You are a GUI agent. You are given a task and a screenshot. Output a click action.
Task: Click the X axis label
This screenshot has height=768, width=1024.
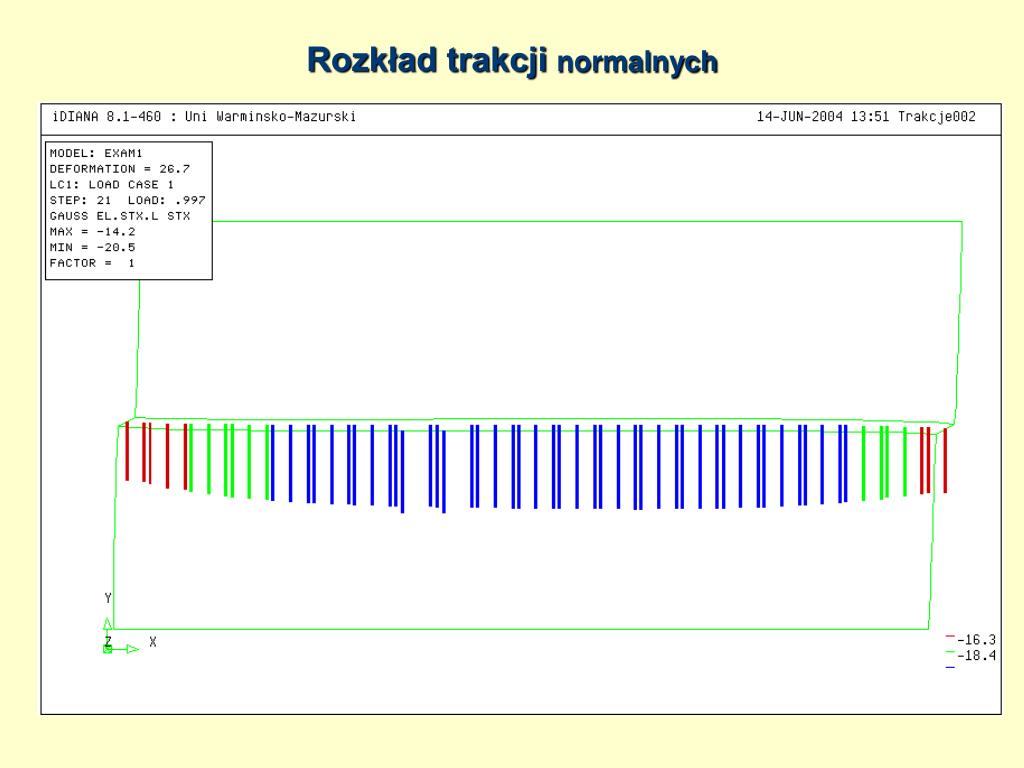click(x=153, y=642)
